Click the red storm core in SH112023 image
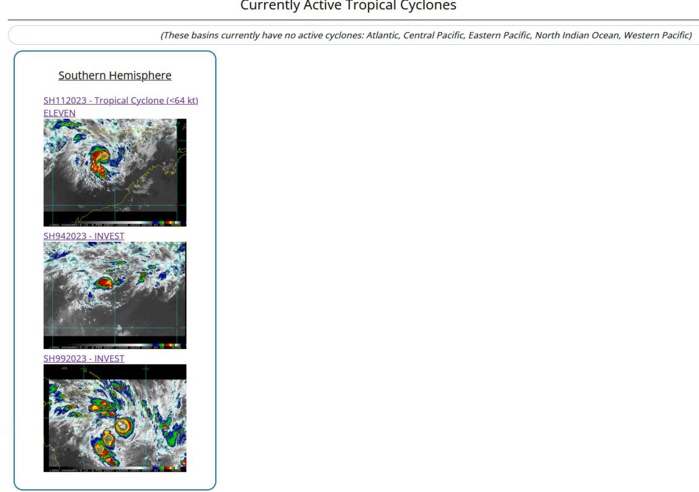Viewport: 699px width, 492px height. (99, 158)
